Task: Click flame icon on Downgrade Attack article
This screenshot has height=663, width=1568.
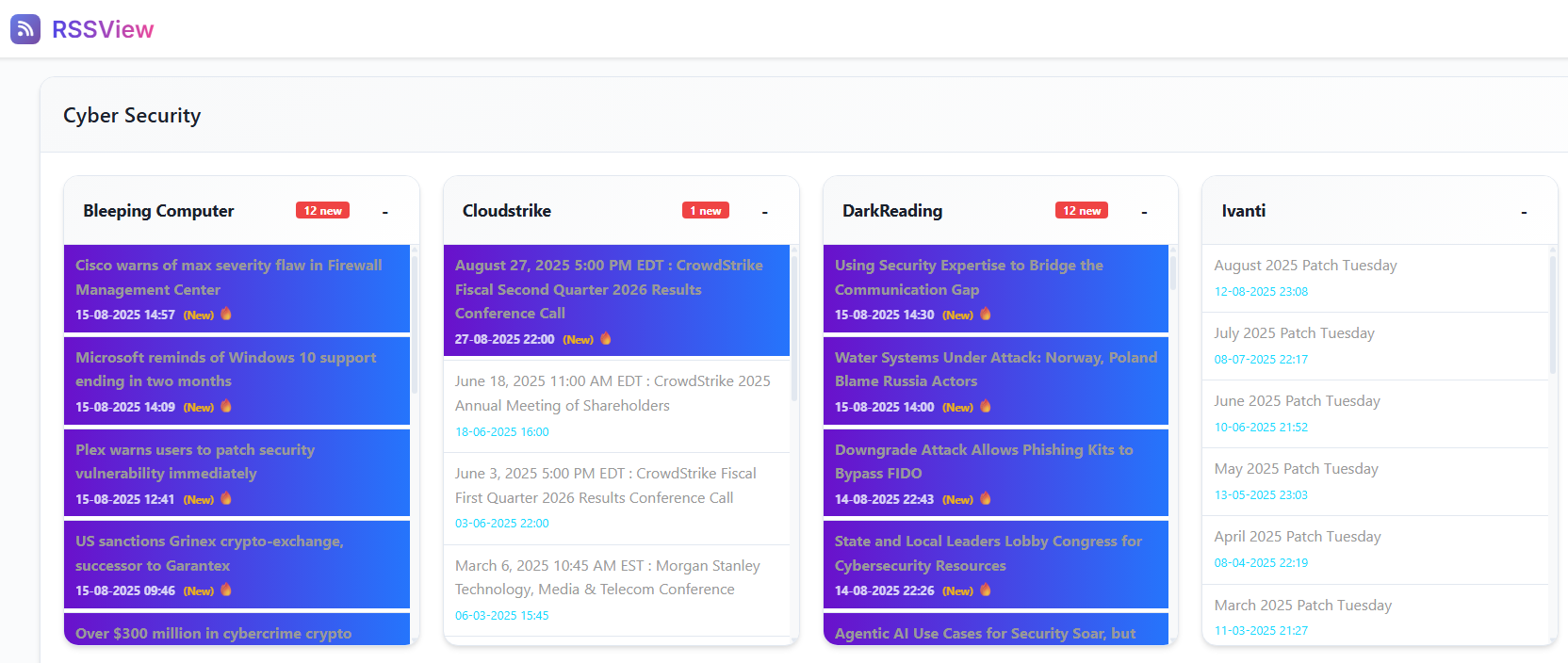Action: (x=986, y=498)
